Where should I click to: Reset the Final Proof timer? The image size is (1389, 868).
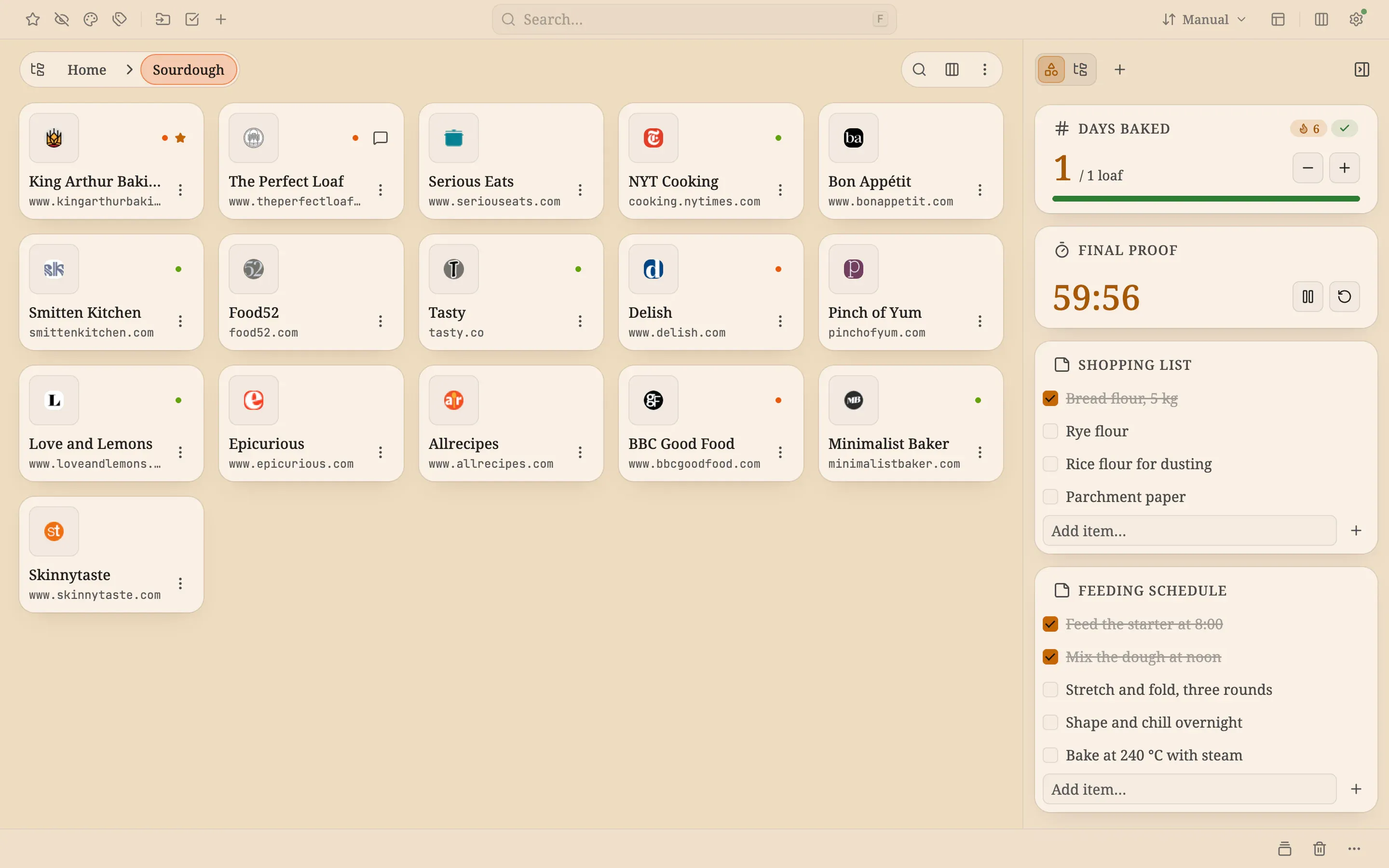click(x=1344, y=296)
